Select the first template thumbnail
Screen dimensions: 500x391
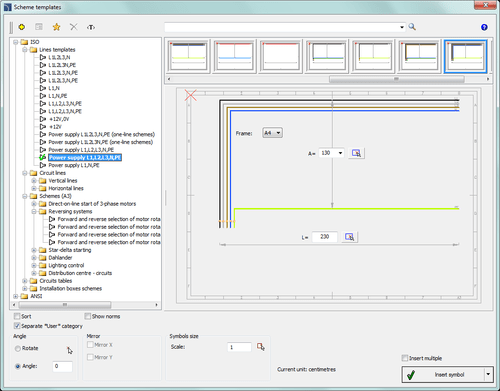[x=189, y=56]
